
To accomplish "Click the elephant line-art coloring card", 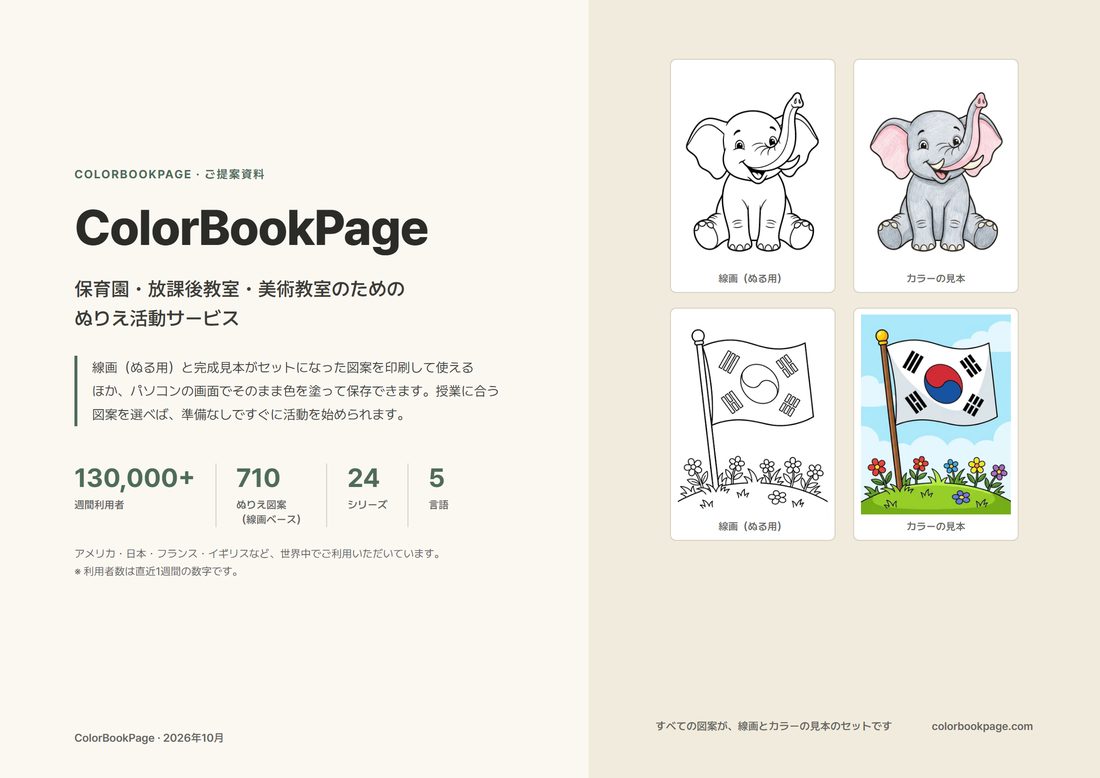I will tap(753, 176).
